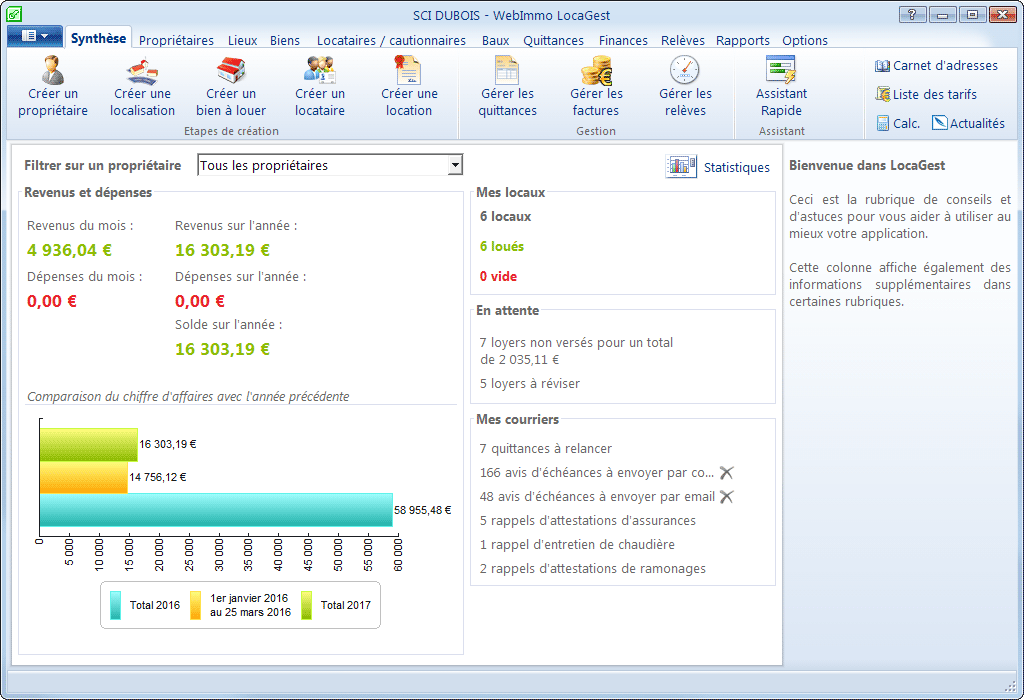Image resolution: width=1024 pixels, height=700 pixels.
Task: Dismiss the 48 avis email reminder
Action: coord(727,497)
